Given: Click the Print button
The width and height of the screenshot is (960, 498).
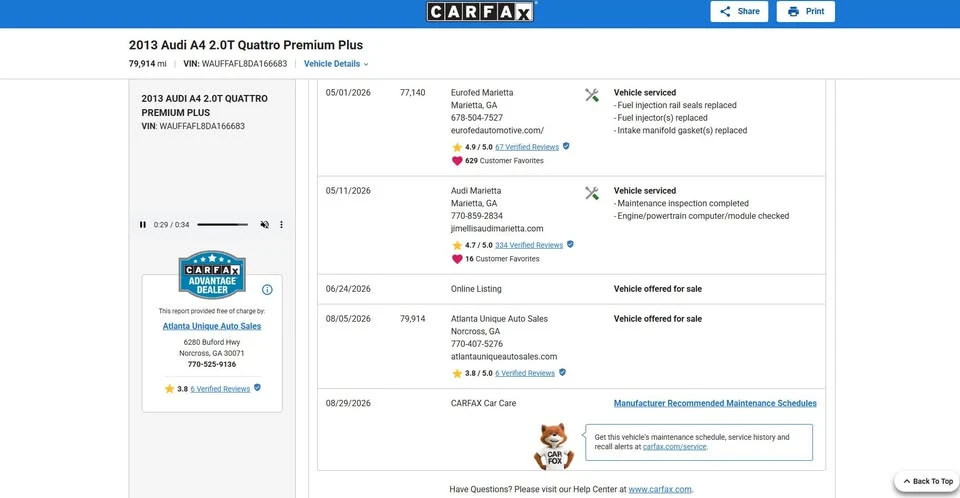Looking at the screenshot, I should (805, 11).
